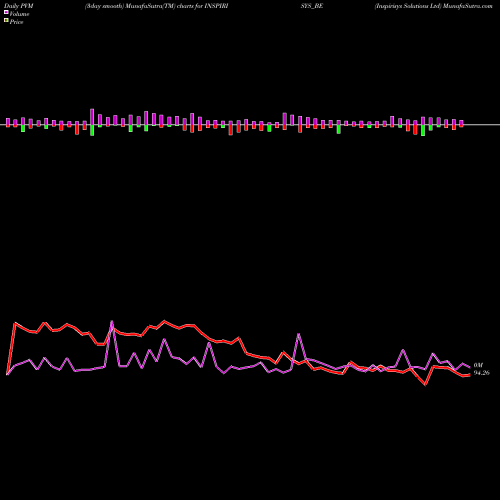Click the 'SYS_BE' symbol text

point(312,6)
